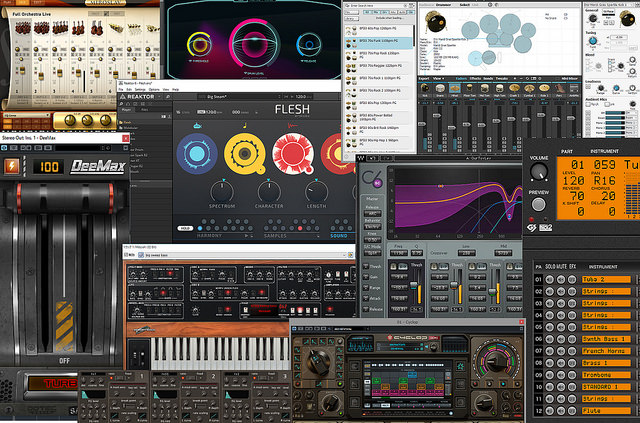Open the Big Steam preset selector in Reaktor
640x423 pixels.
241,97
